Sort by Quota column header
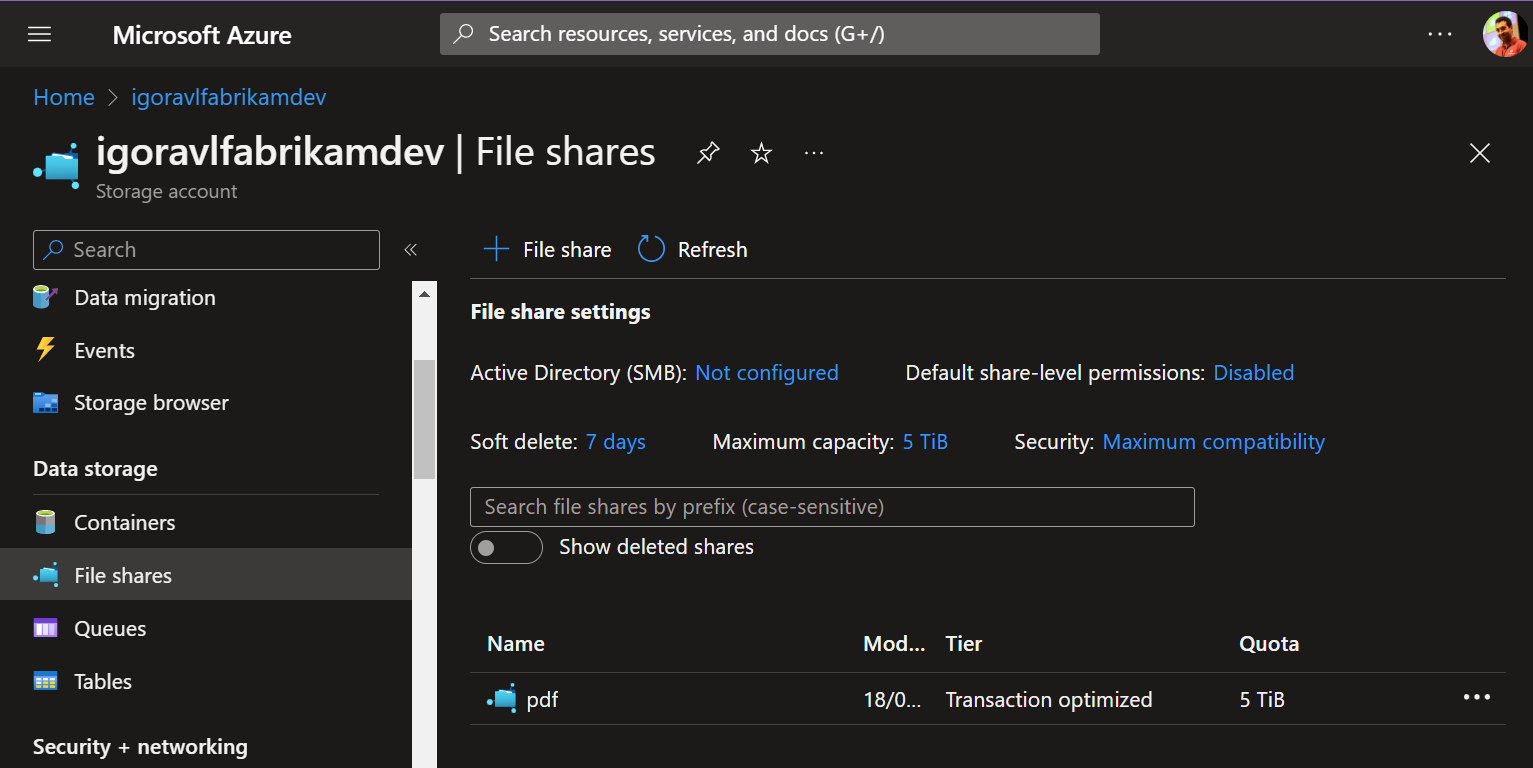 coord(1269,644)
